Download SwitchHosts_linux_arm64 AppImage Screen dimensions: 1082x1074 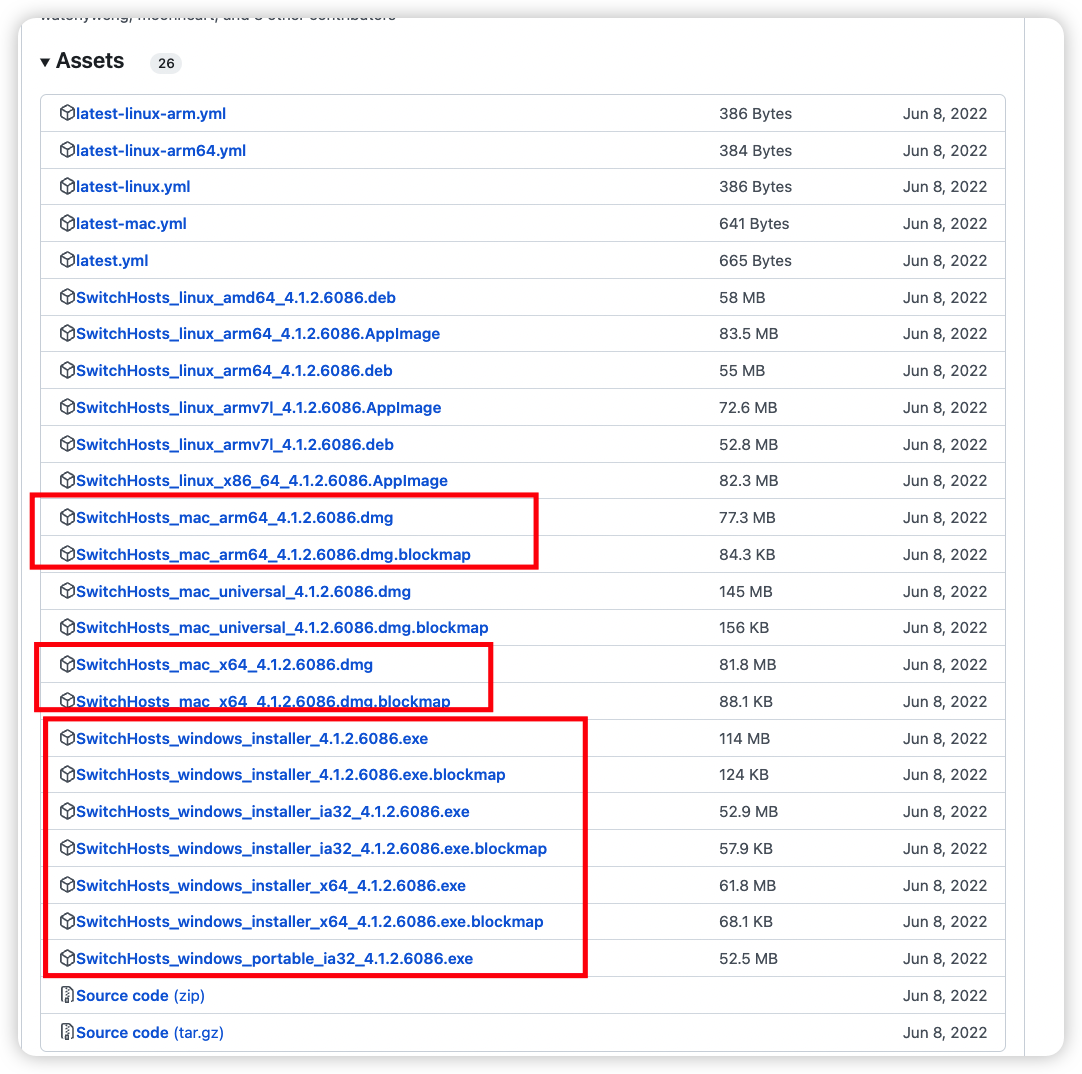[x=258, y=333]
